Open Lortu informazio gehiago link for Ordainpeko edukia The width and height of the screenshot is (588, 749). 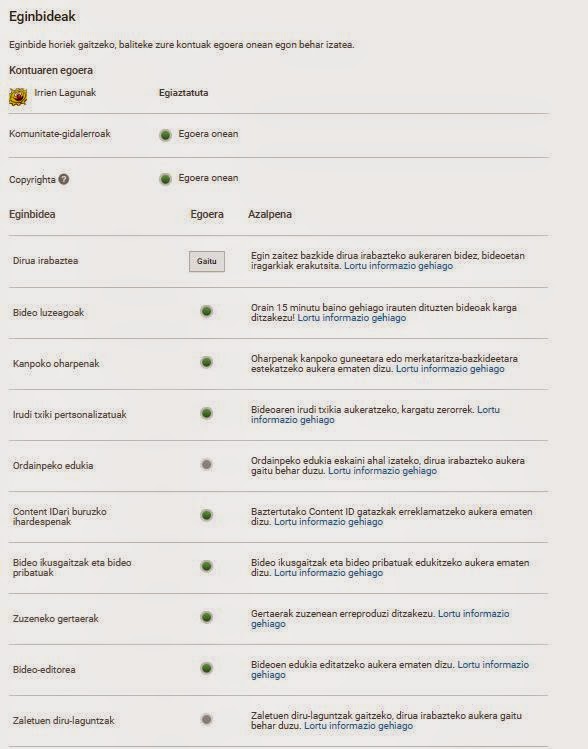[x=382, y=471]
